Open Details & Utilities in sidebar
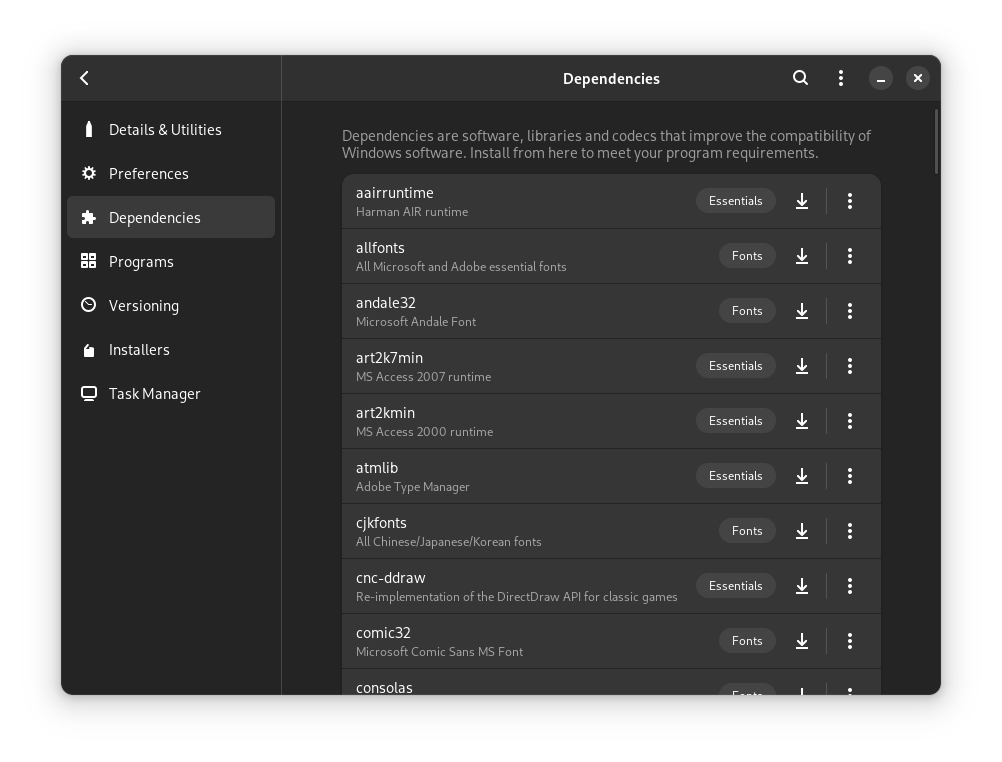The image size is (1002, 762). tap(165, 130)
